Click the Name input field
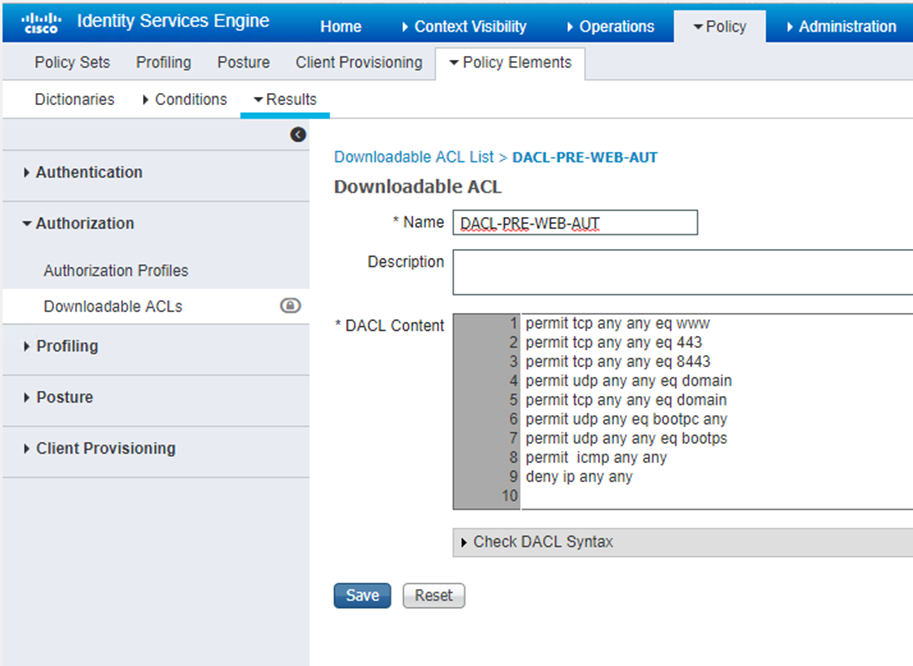Viewport: 913px width, 666px height. tap(575, 222)
